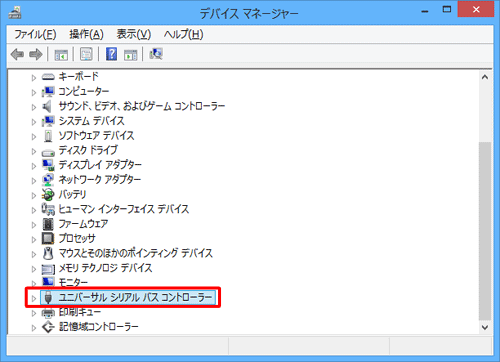Click the ファームウェア icon
The image size is (500, 362).
point(48,224)
